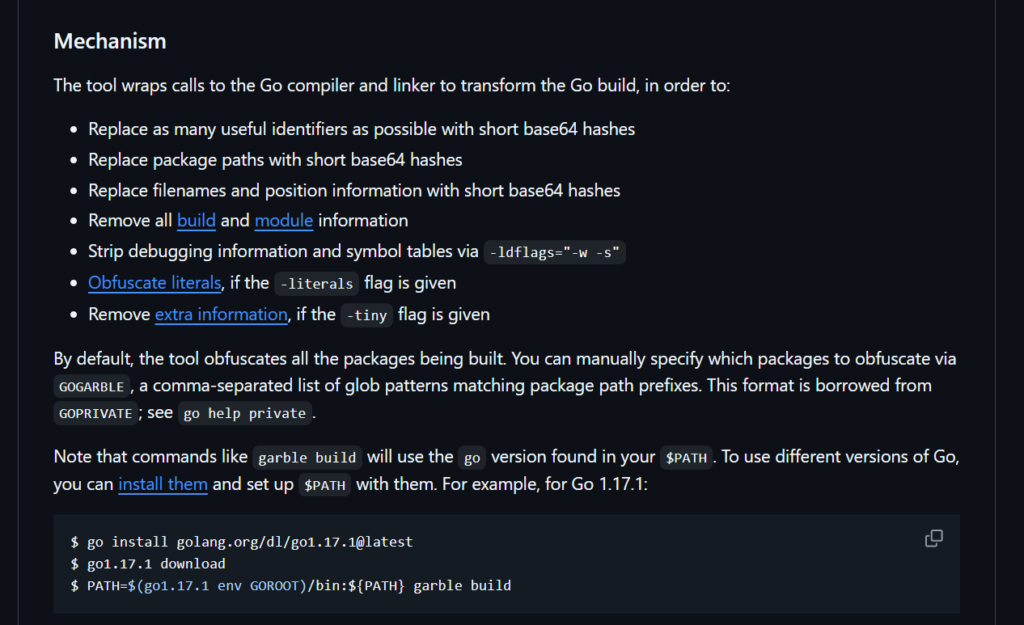
Task: Click the "Replace package paths" bullet text
Action: (275, 160)
